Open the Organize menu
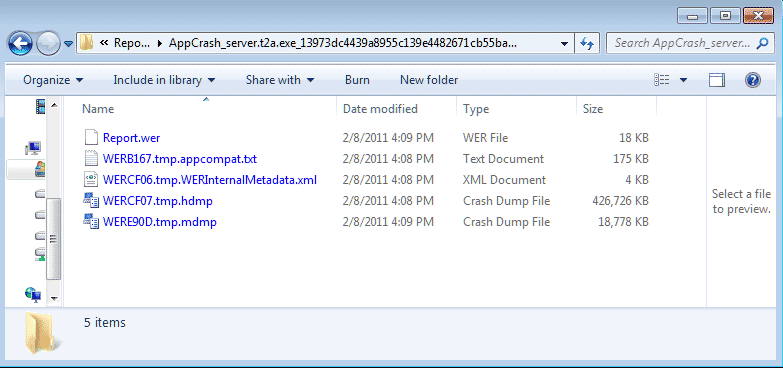 tap(53, 80)
